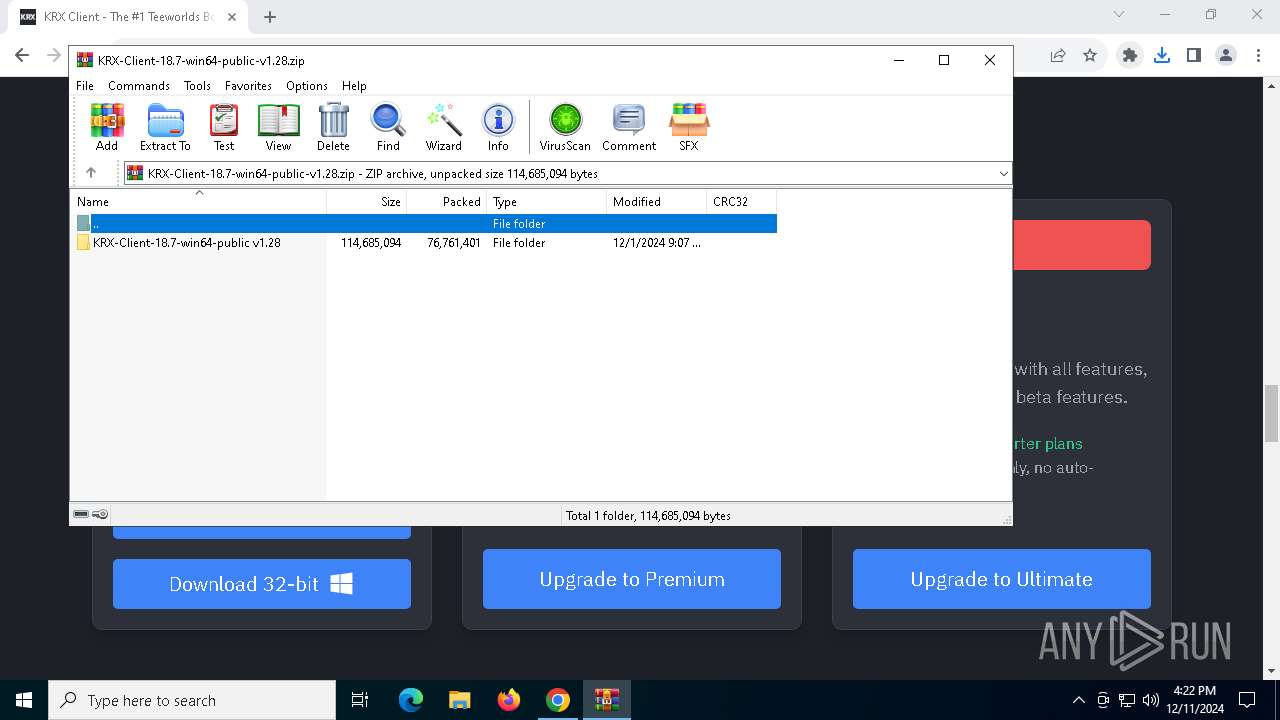
Task: Open the Tools menu
Action: point(197,86)
